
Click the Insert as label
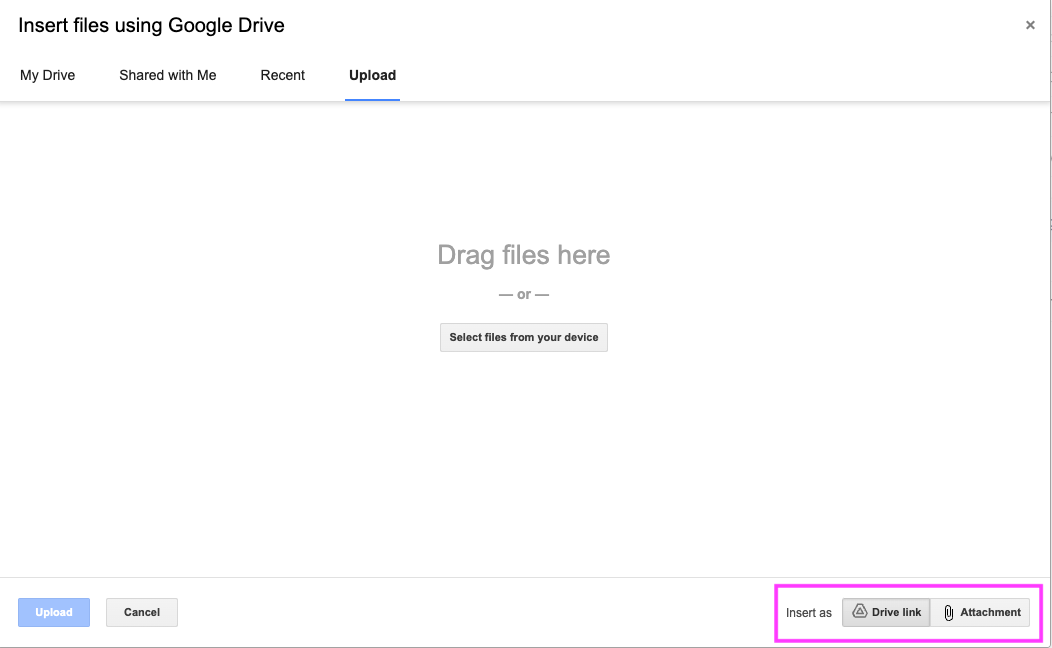tap(808, 613)
